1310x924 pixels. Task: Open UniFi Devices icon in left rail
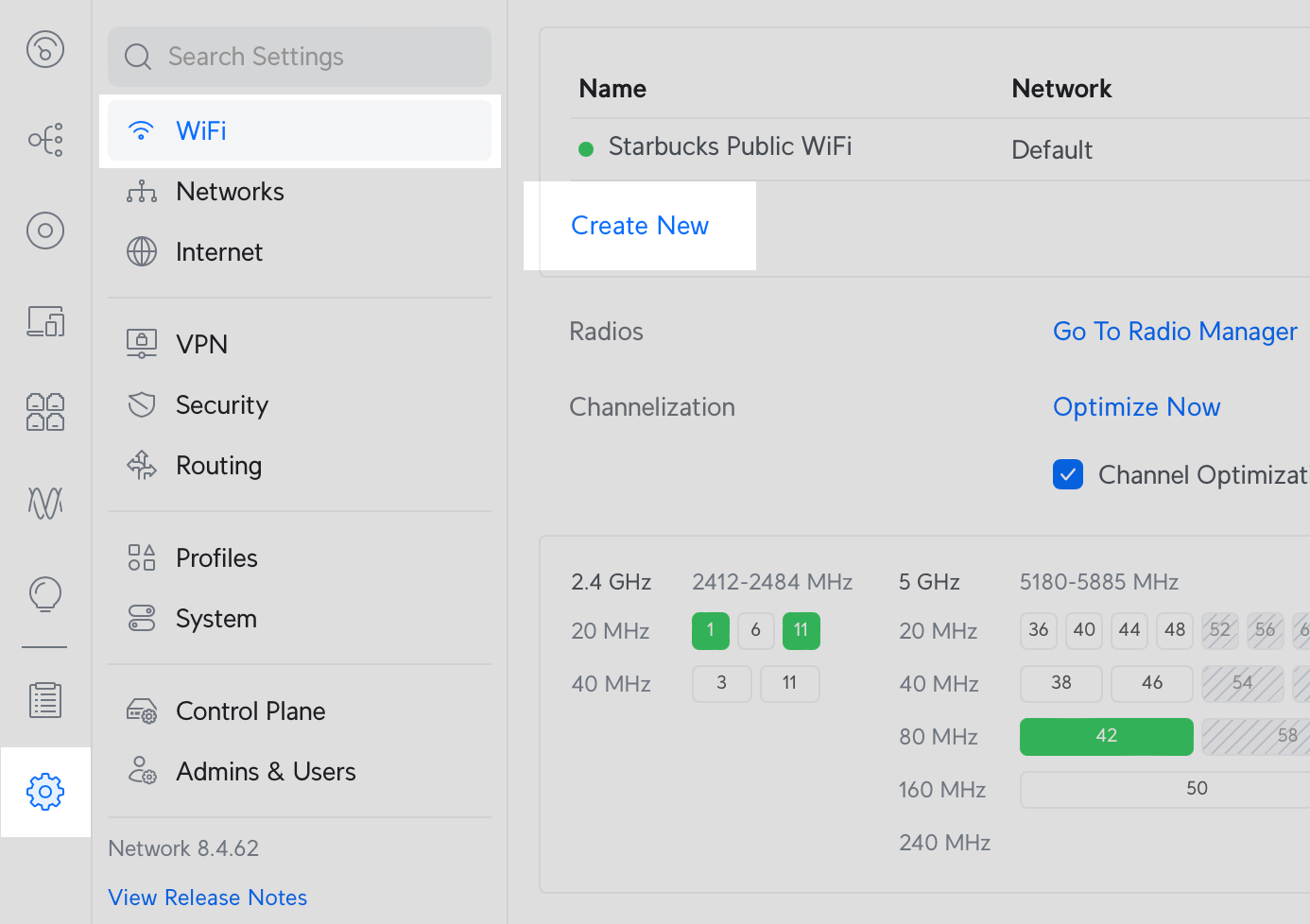[45, 231]
